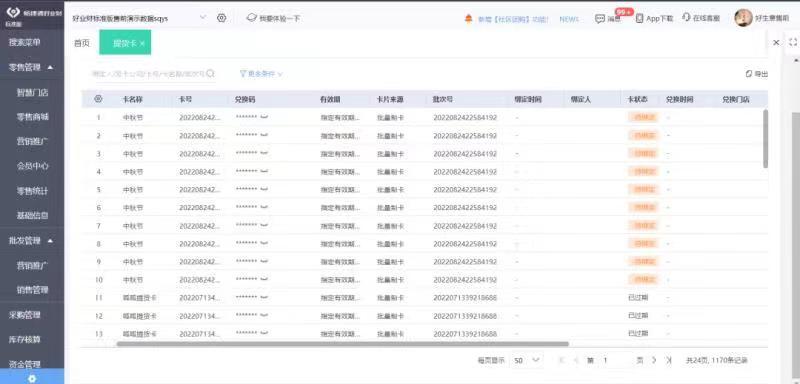Jump to the last page arrow

668,360
